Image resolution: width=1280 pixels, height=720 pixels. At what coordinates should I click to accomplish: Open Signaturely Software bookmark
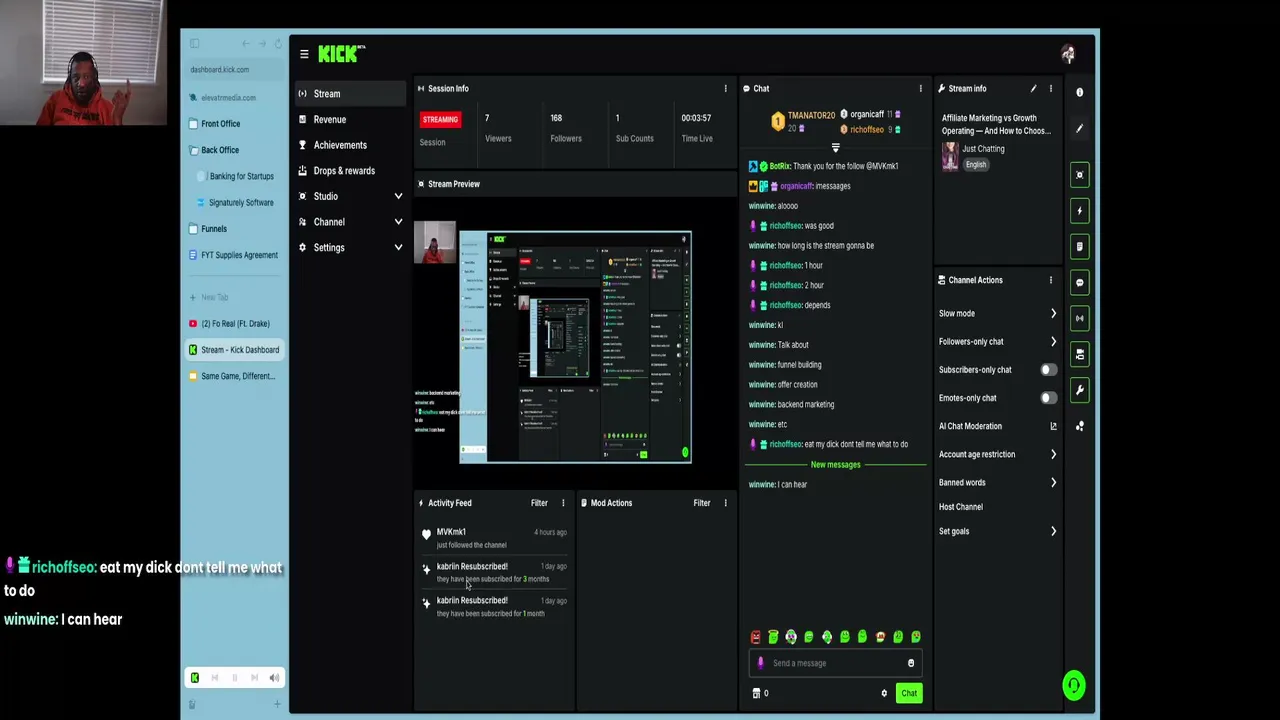pos(236,203)
